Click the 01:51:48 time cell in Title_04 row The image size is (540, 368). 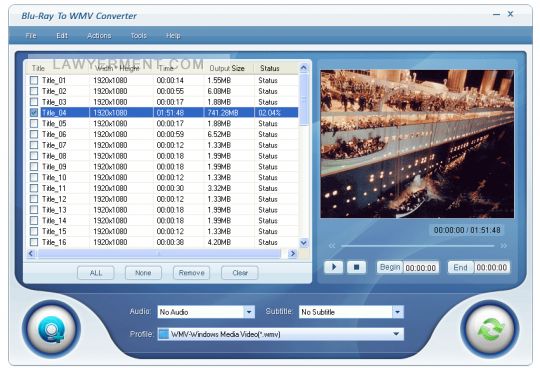tap(170, 113)
